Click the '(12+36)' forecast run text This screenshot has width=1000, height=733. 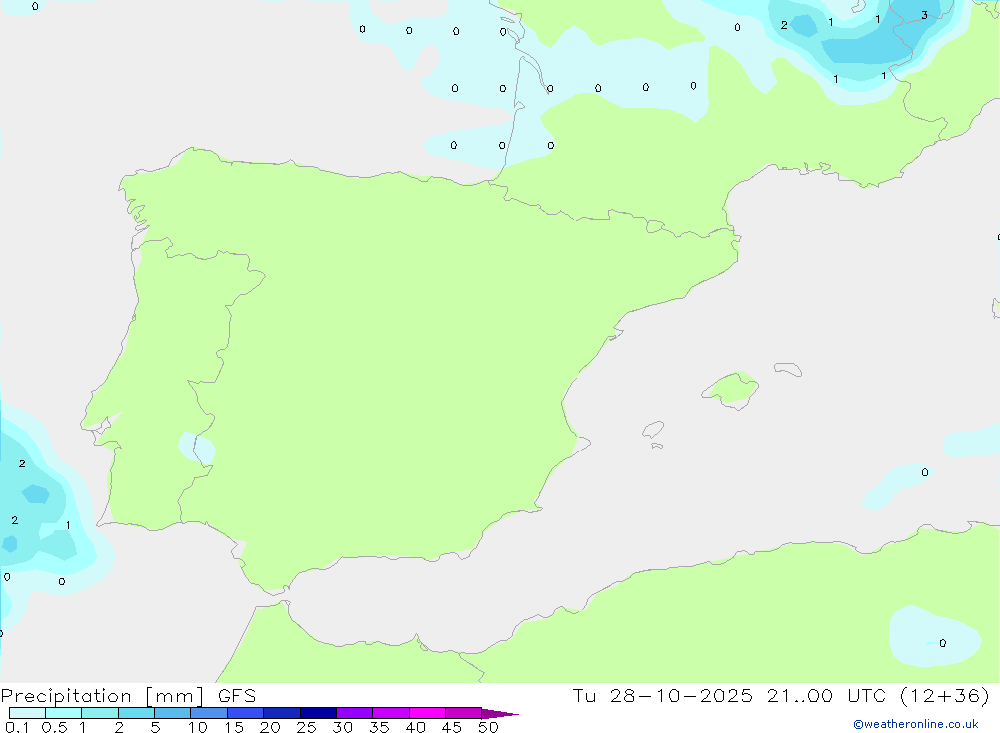coord(945,695)
